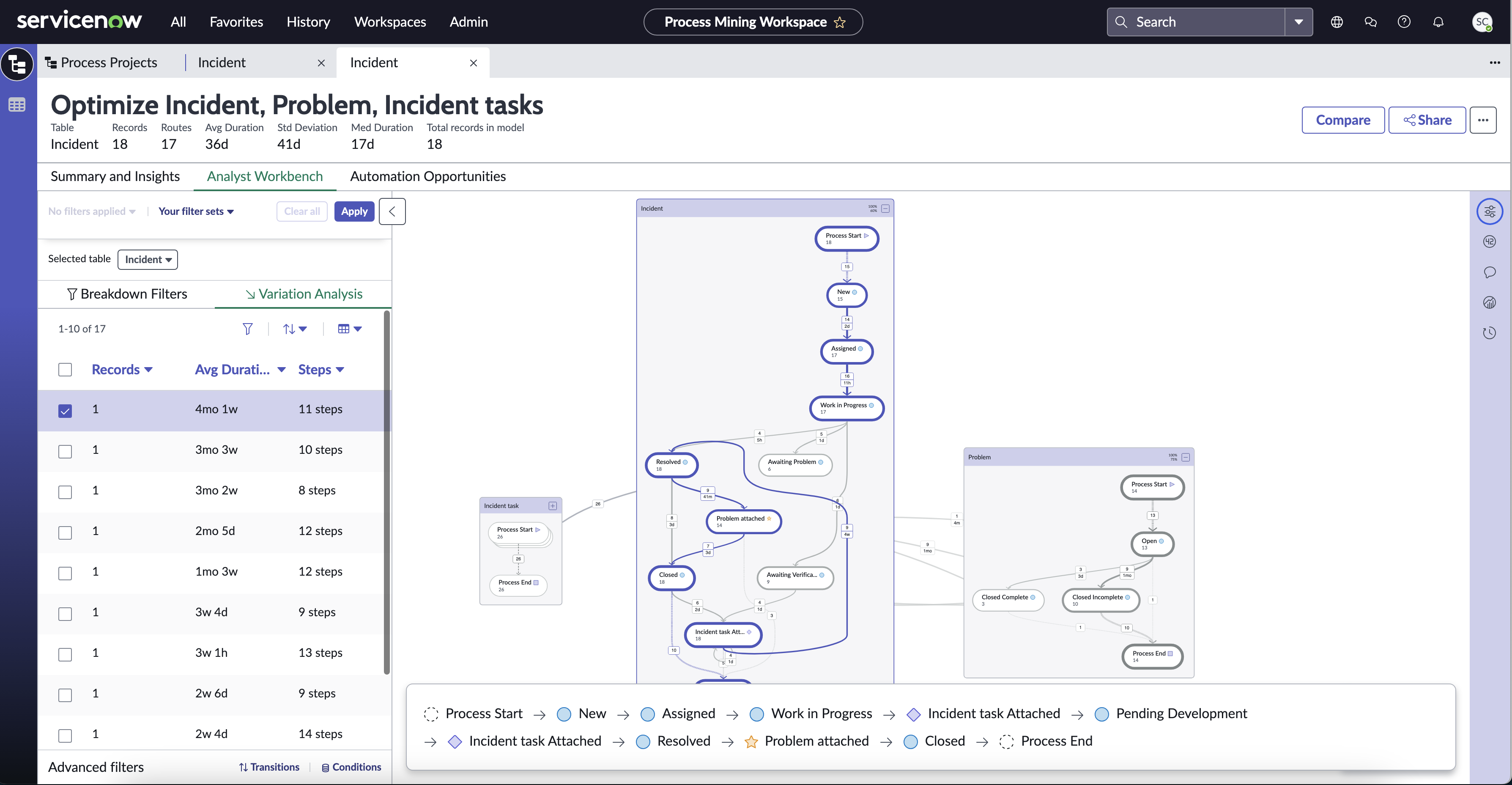This screenshot has width=1512, height=785.
Task: Check the 1mo 3w variation checkbox
Action: point(65,573)
